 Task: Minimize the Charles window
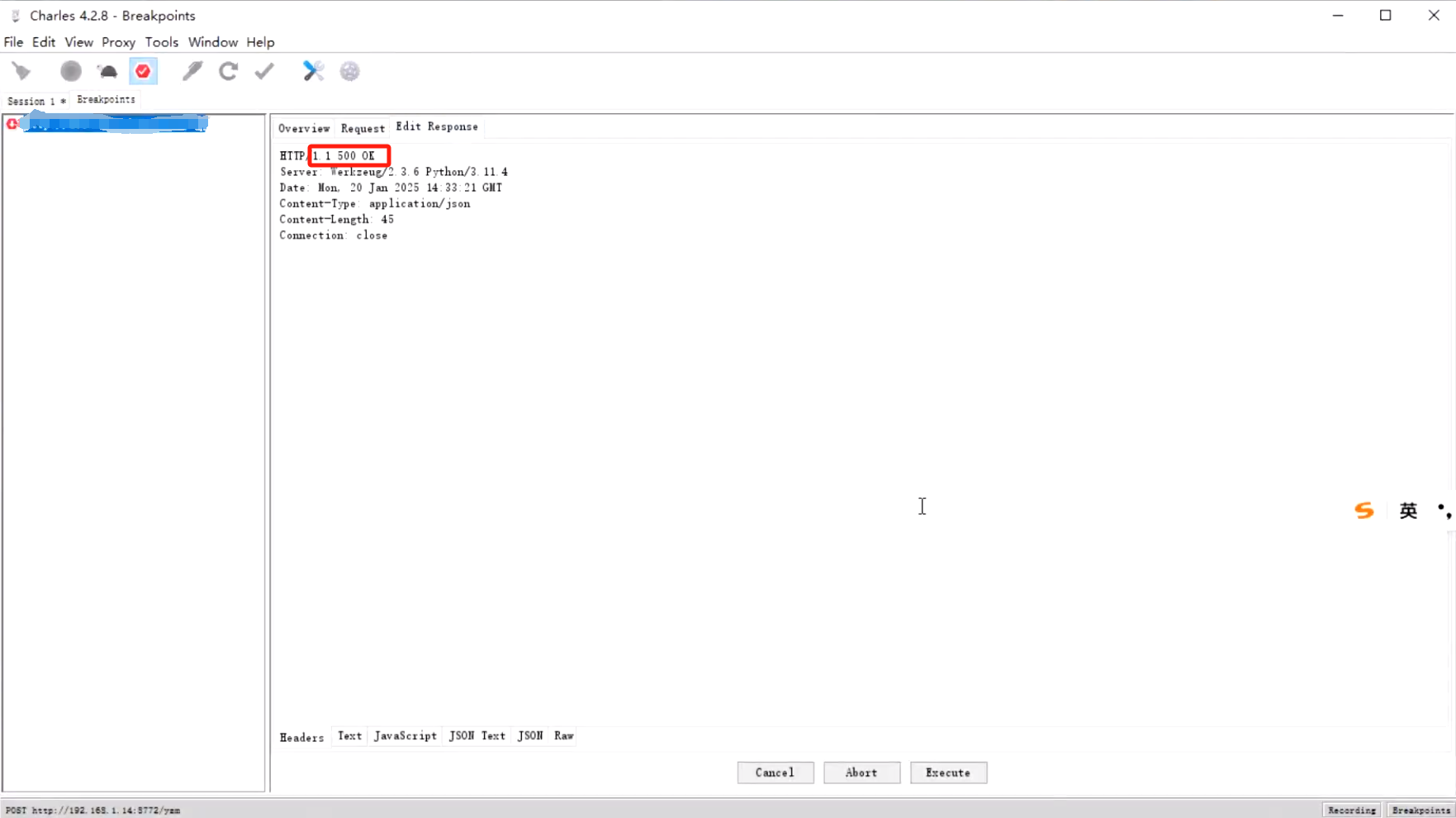point(1338,16)
